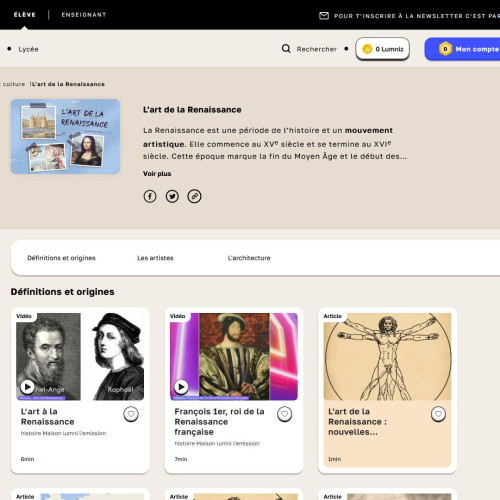This screenshot has height=500, width=500.
Task: Play the L'art à la Renaissance video
Action: (27, 387)
